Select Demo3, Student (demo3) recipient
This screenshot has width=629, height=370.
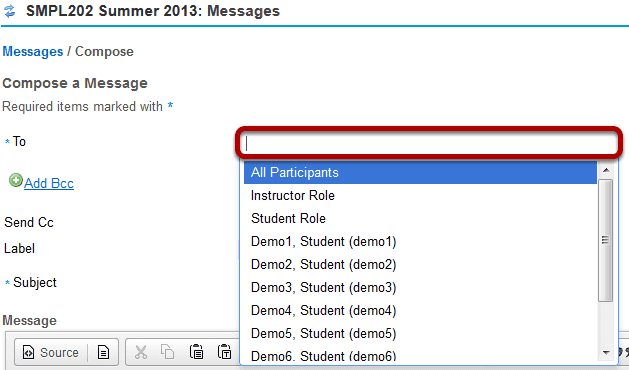pos(420,287)
